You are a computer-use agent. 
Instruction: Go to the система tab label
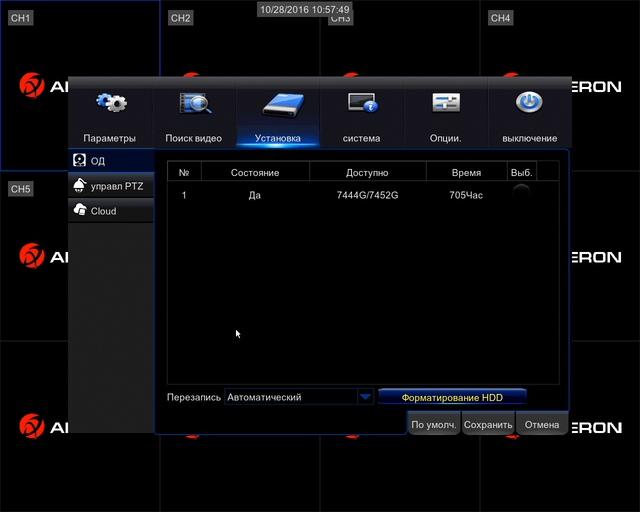click(x=361, y=138)
